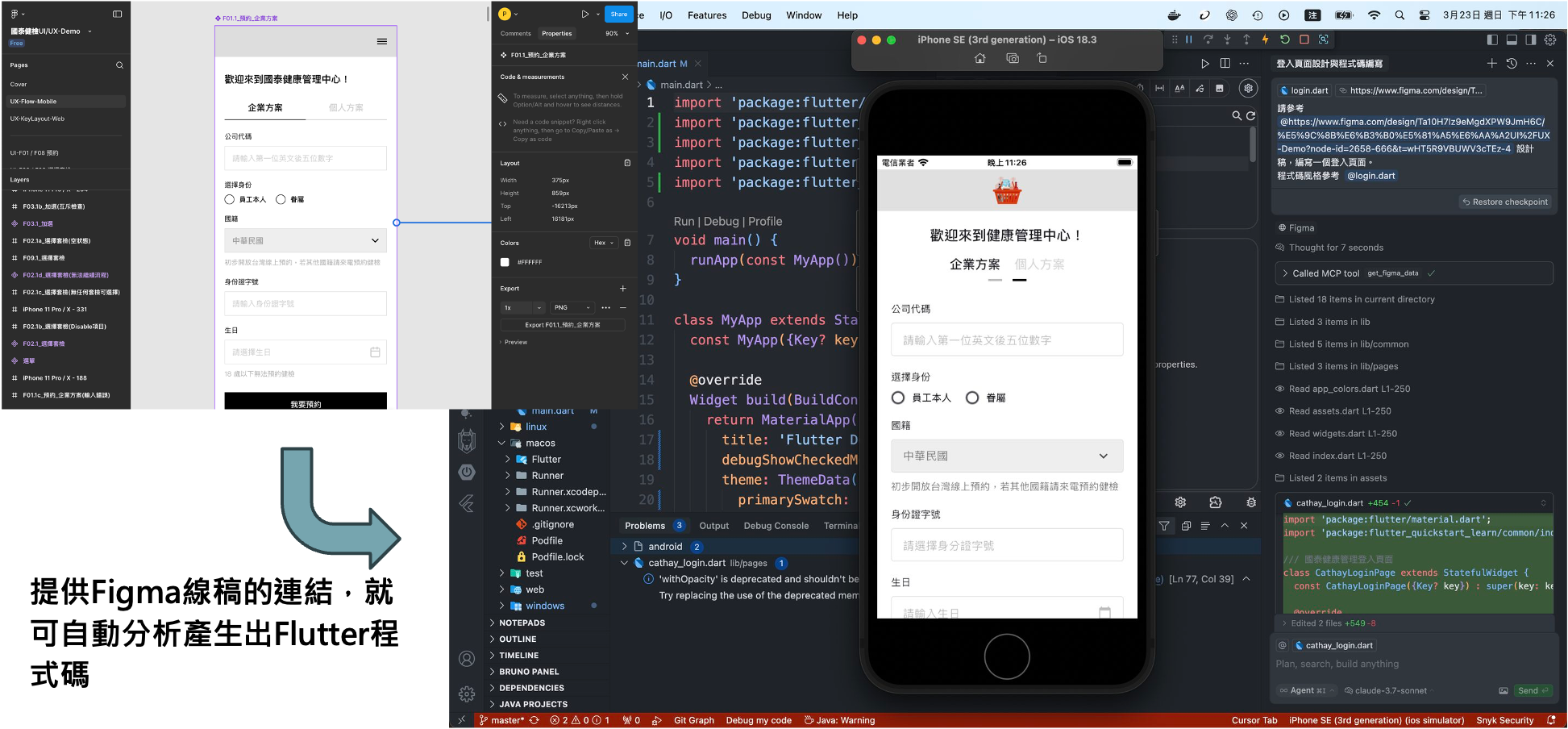Expand the OUTLINE section

(x=518, y=639)
